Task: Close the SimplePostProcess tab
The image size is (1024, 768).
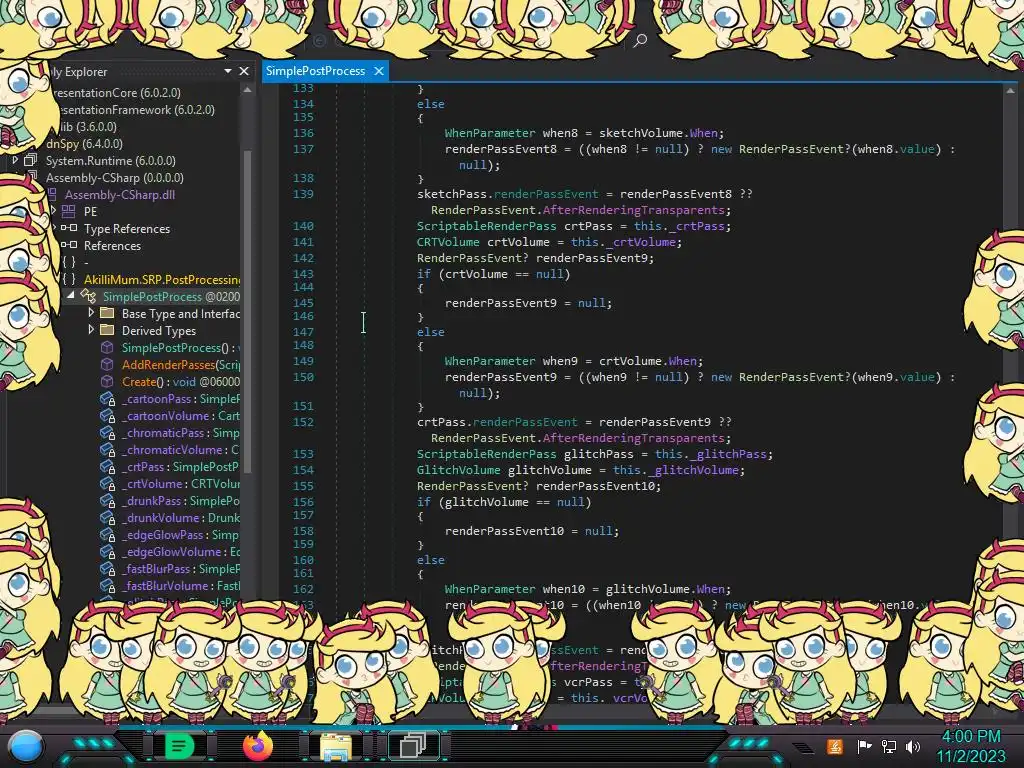Action: [x=379, y=71]
